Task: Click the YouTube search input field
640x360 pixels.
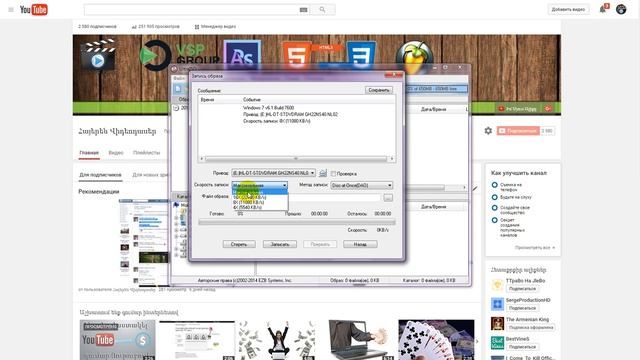Action: point(192,9)
